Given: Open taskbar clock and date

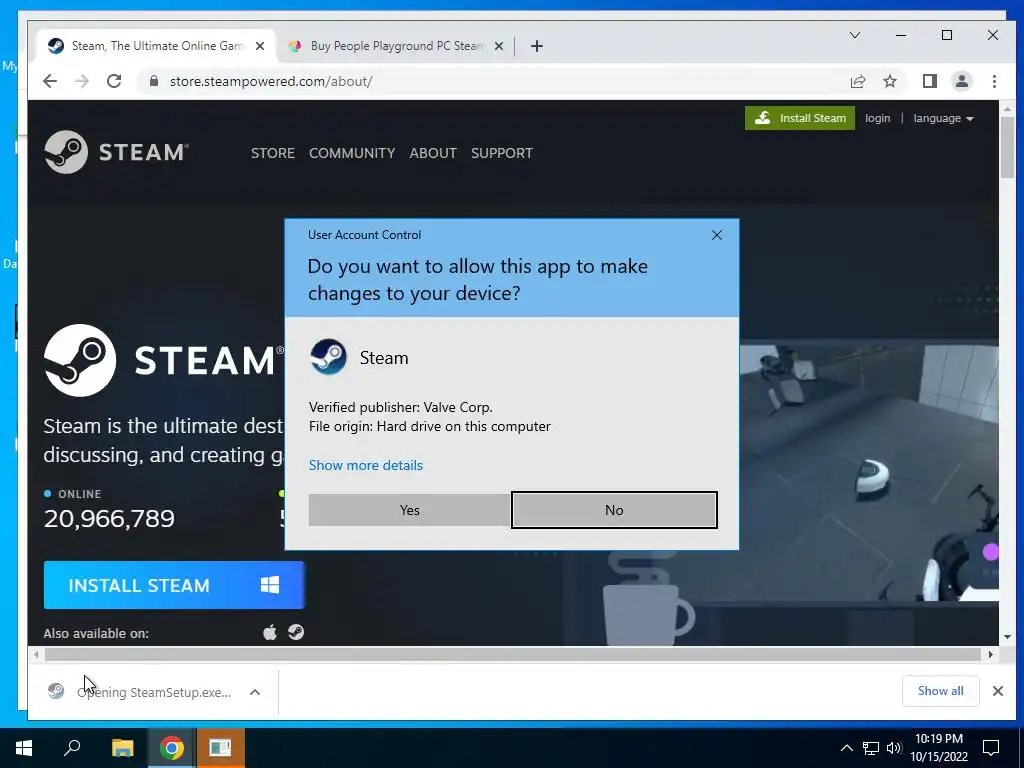Looking at the screenshot, I should pos(939,748).
